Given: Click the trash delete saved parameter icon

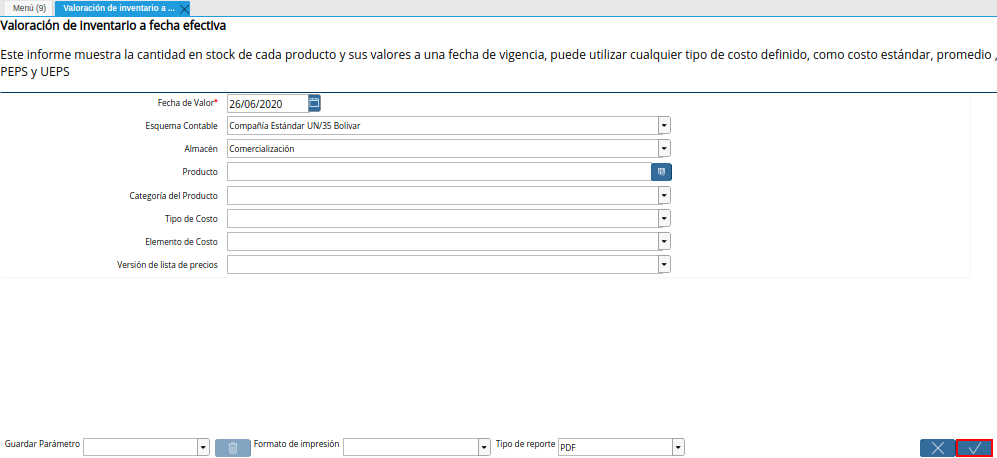Looking at the screenshot, I should click(x=232, y=447).
